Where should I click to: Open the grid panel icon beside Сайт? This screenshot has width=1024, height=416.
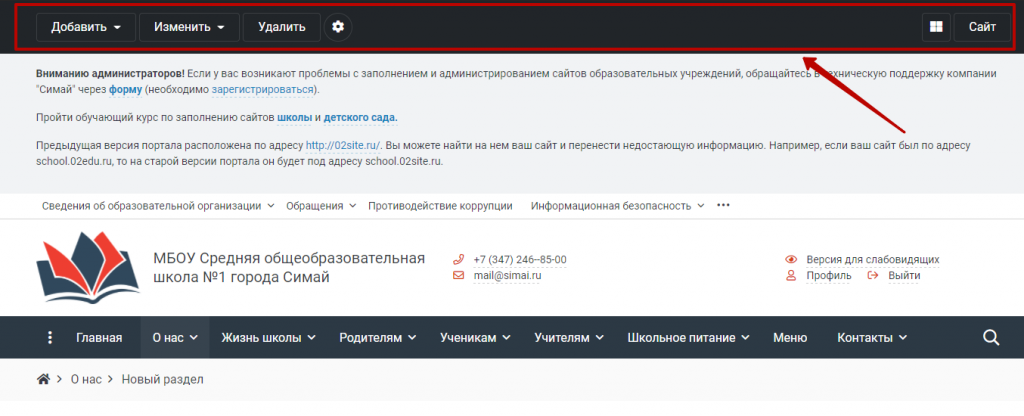tap(936, 27)
